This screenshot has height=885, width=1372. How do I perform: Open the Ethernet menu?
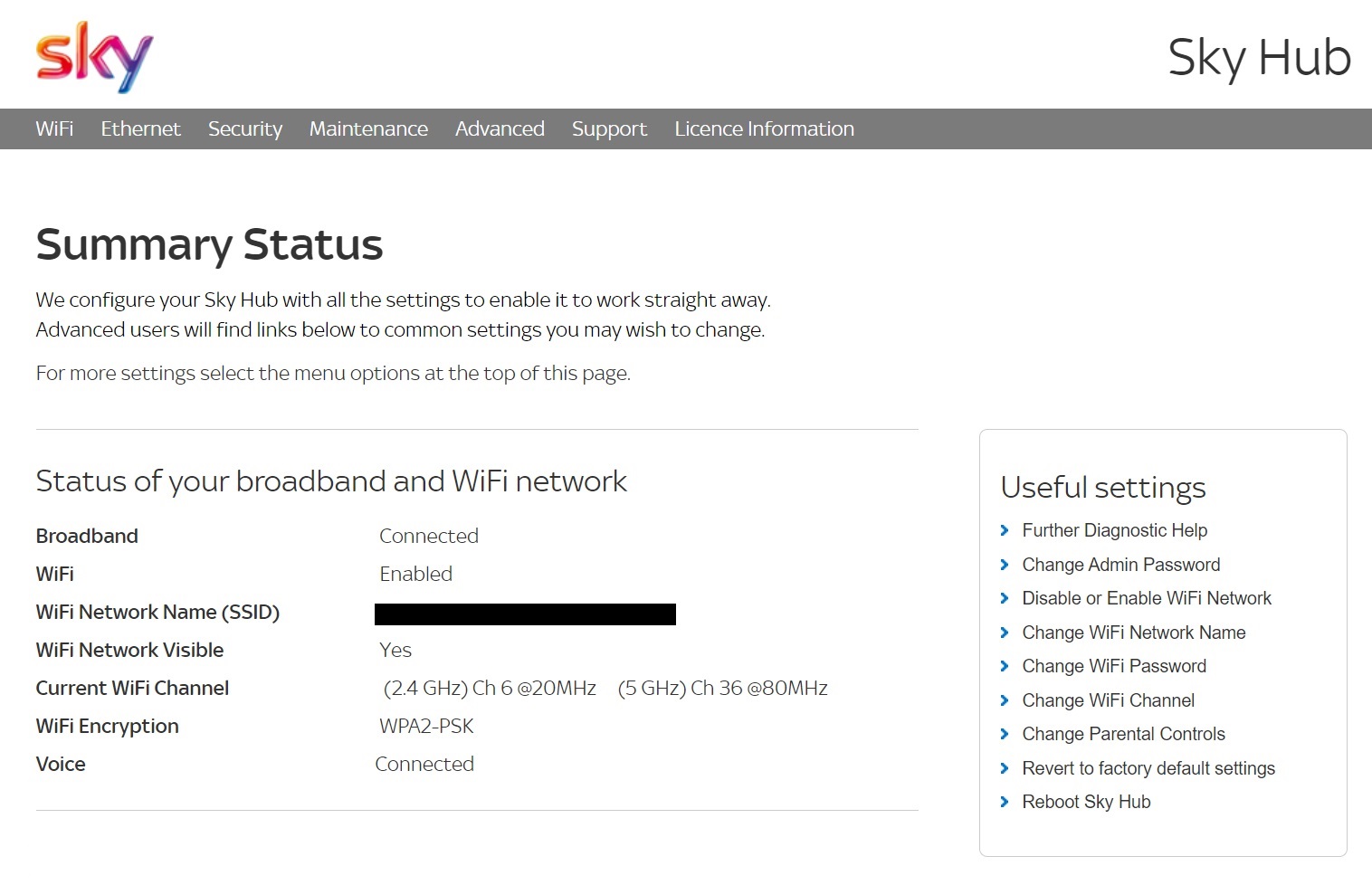140,128
